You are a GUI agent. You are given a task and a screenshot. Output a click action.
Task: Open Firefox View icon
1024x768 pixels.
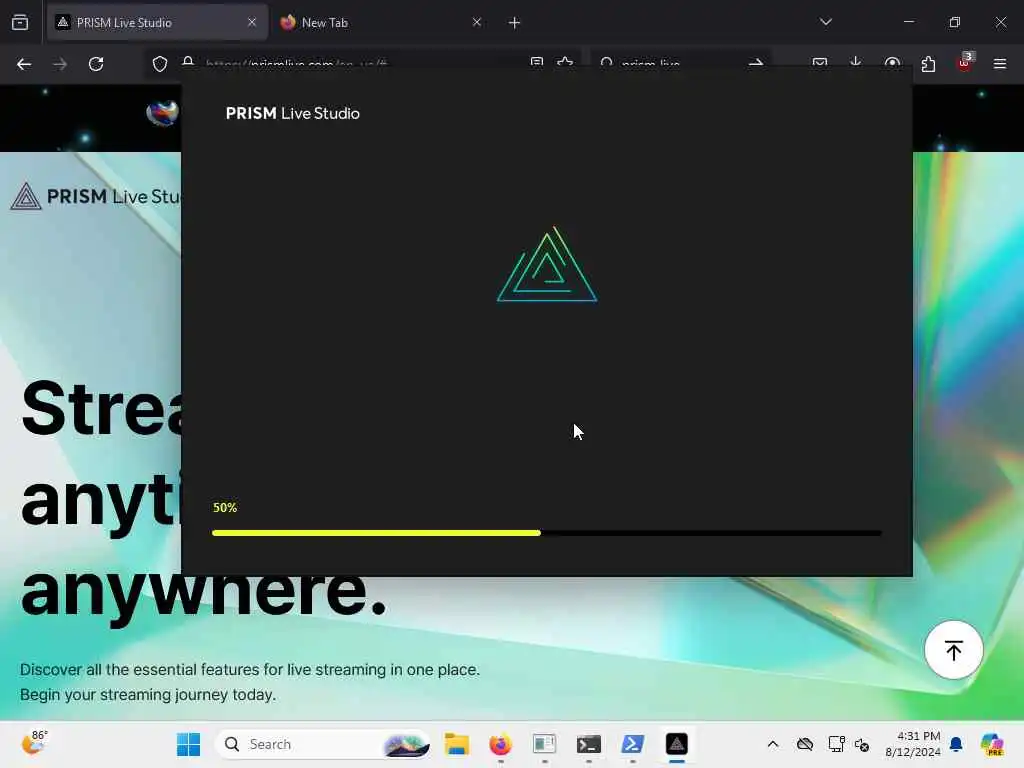point(20,23)
